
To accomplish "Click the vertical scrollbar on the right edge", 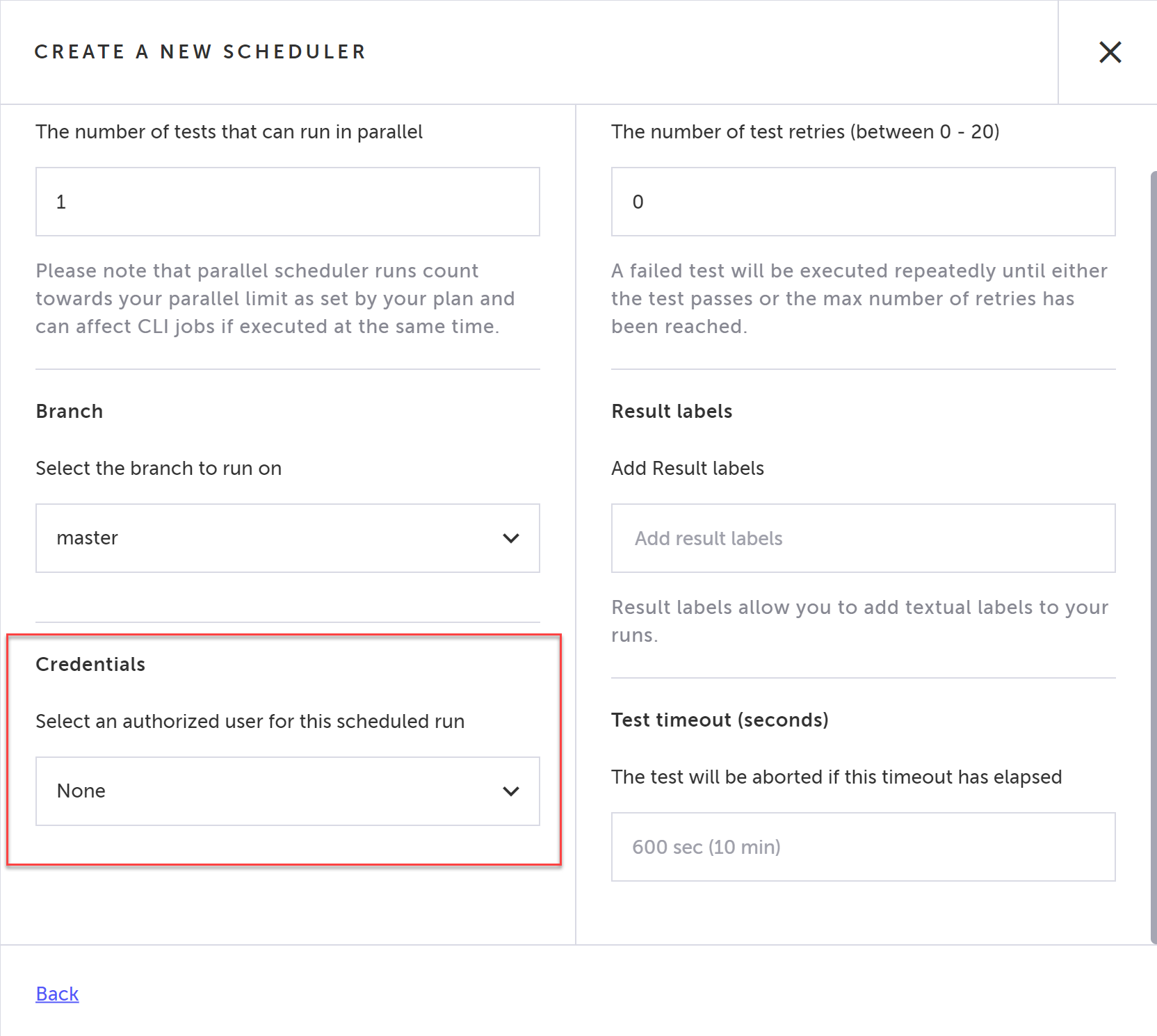I will click(x=1153, y=556).
